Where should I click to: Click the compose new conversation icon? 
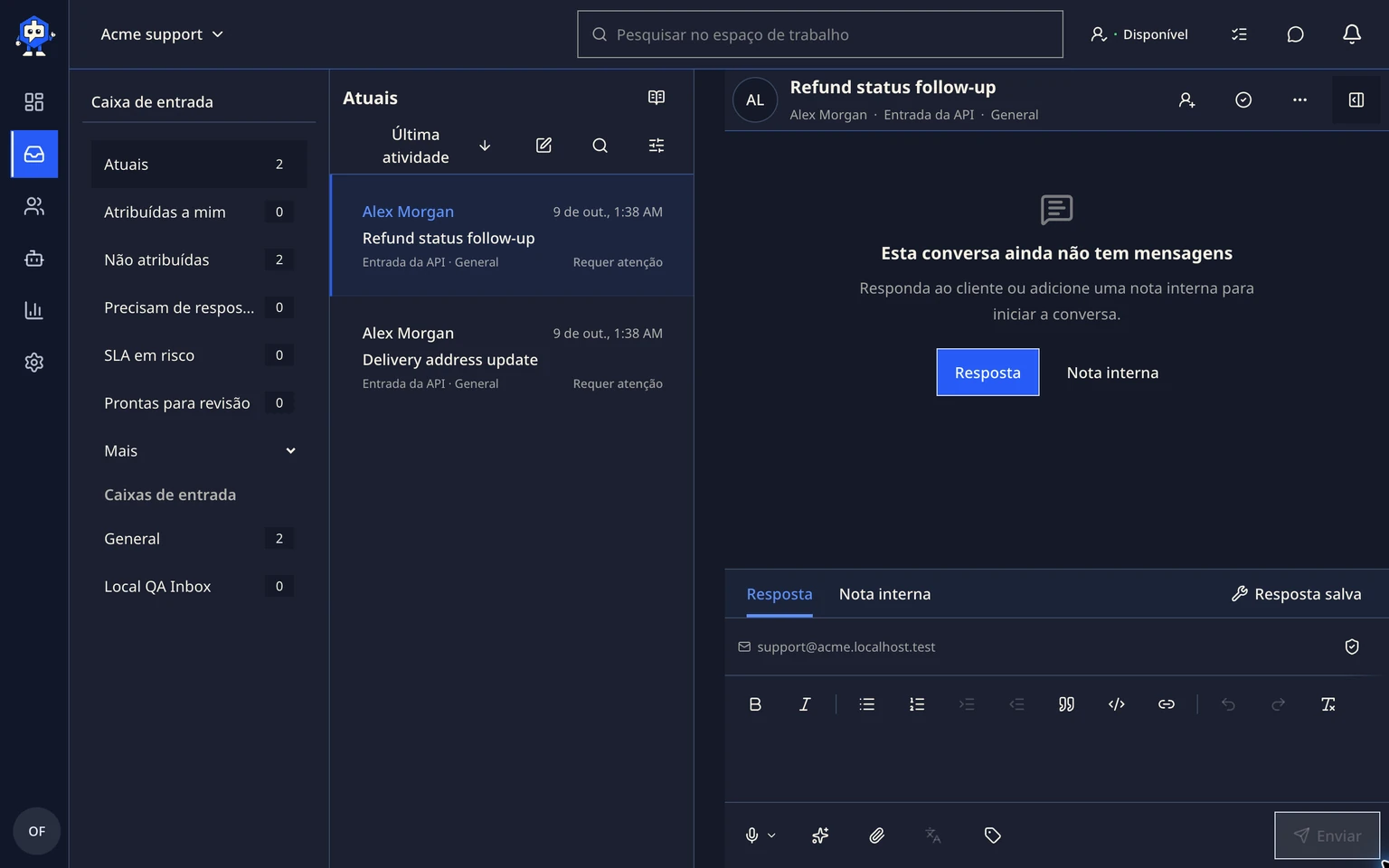pos(543,146)
